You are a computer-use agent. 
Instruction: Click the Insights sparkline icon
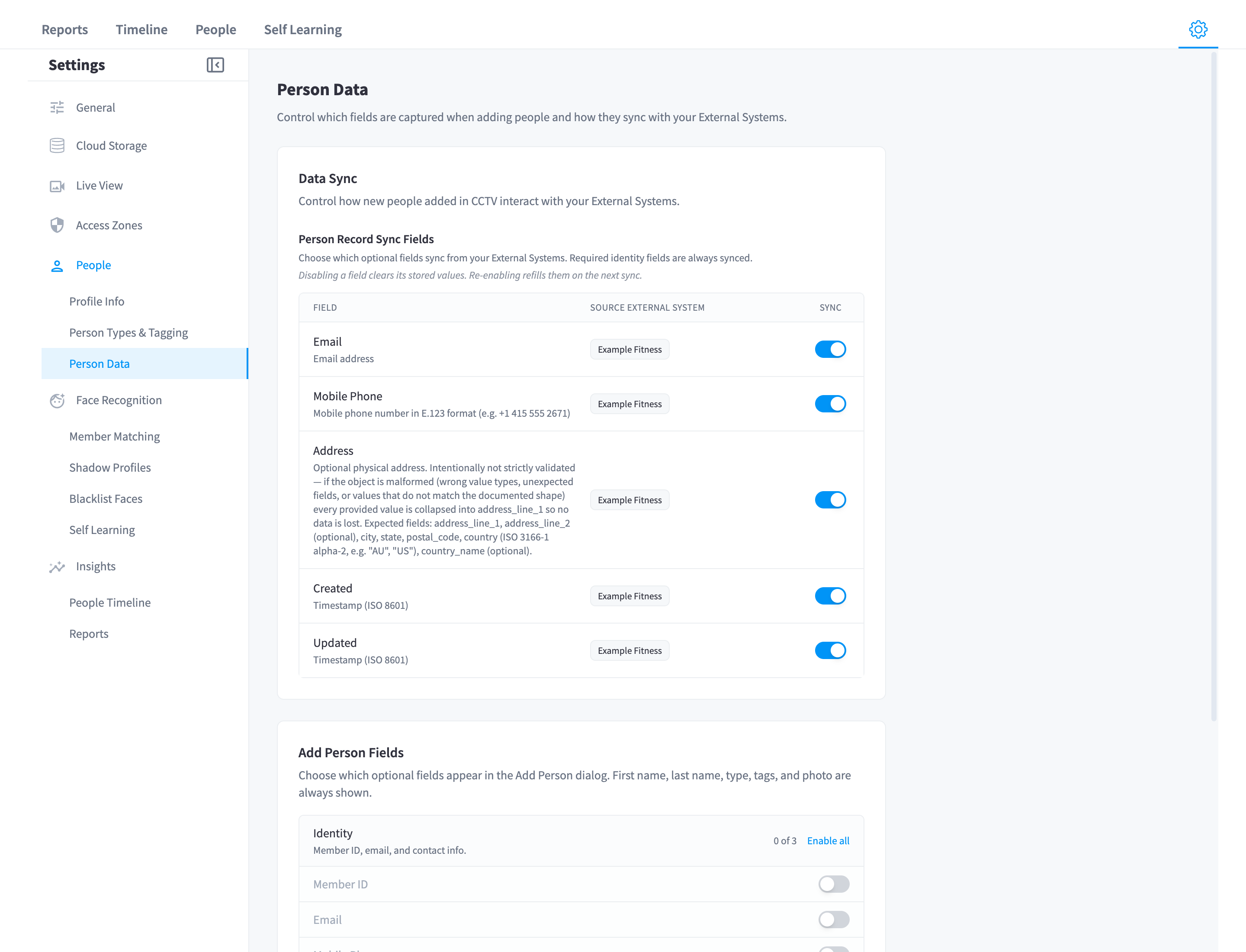click(x=57, y=567)
